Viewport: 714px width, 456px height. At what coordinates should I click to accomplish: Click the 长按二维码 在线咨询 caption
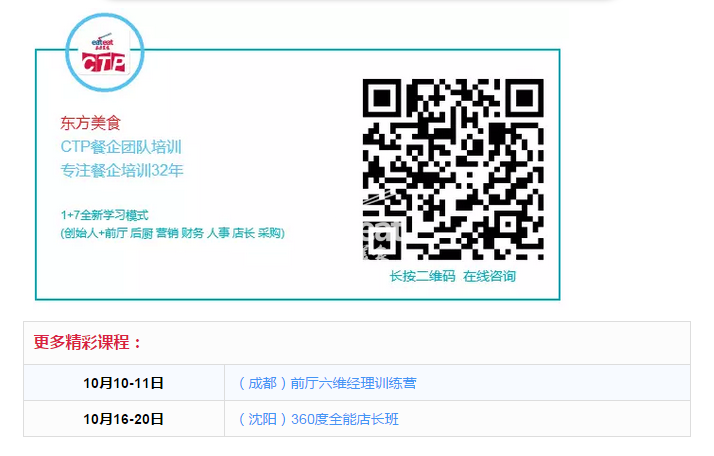tap(453, 276)
